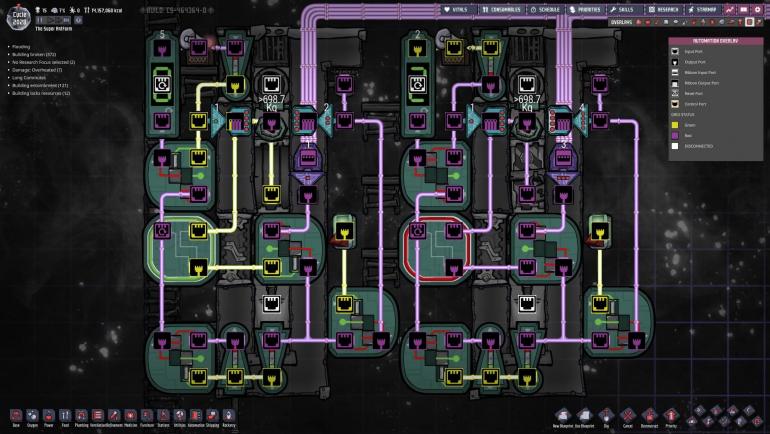Open the Ventilation build category
The image size is (770, 434).
point(98,417)
